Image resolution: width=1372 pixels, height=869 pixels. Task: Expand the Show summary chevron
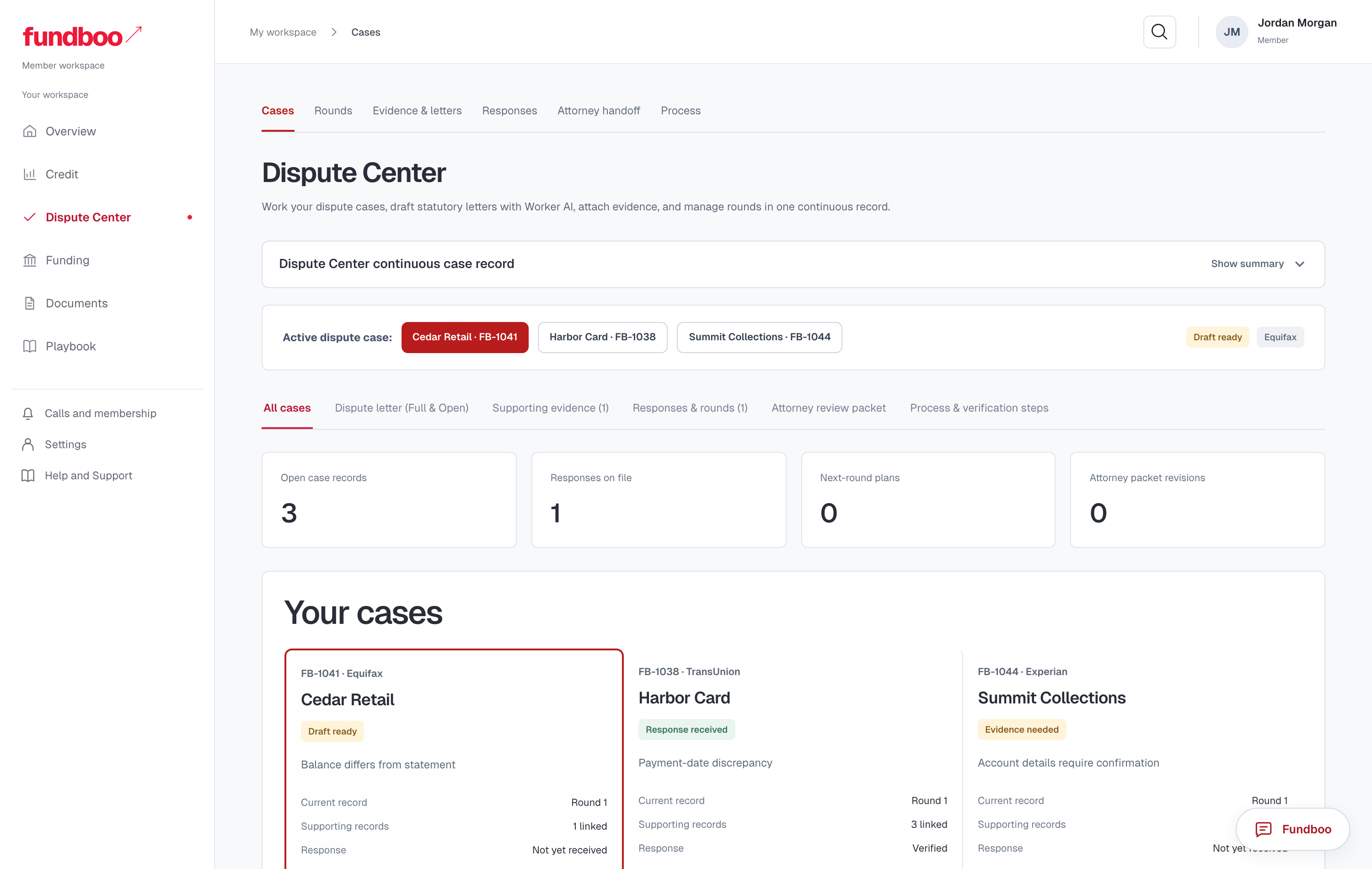1300,264
